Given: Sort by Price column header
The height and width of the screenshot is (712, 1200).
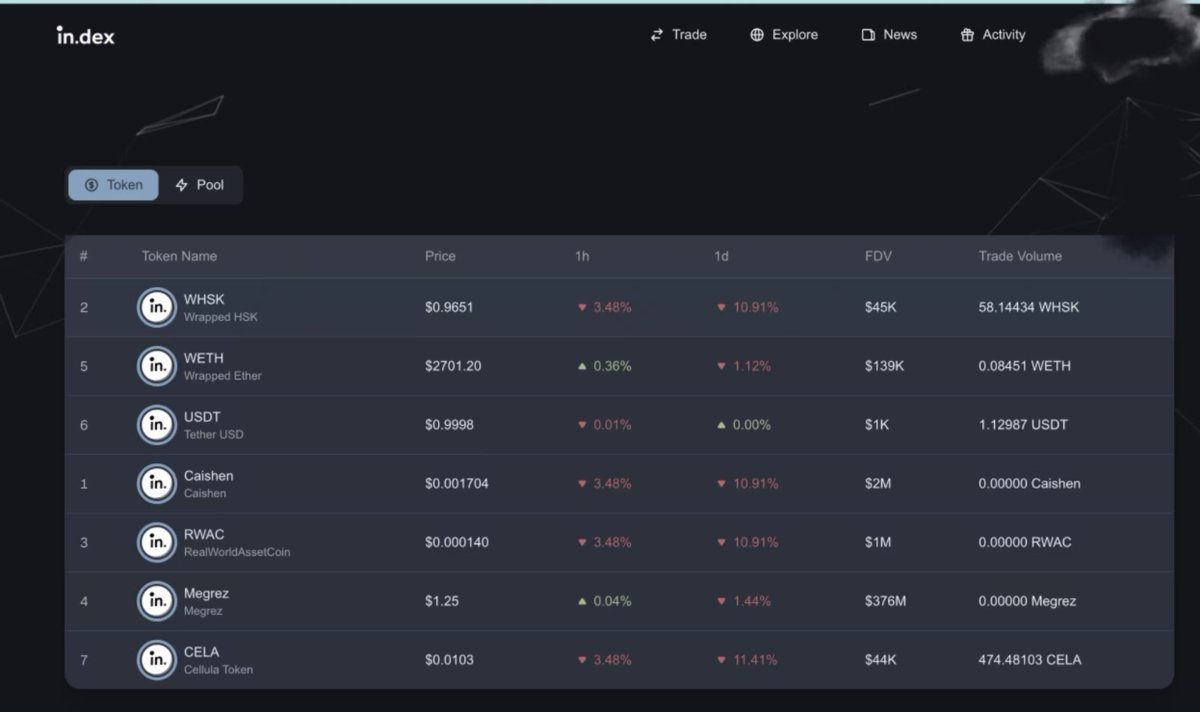Looking at the screenshot, I should pyautogui.click(x=440, y=256).
